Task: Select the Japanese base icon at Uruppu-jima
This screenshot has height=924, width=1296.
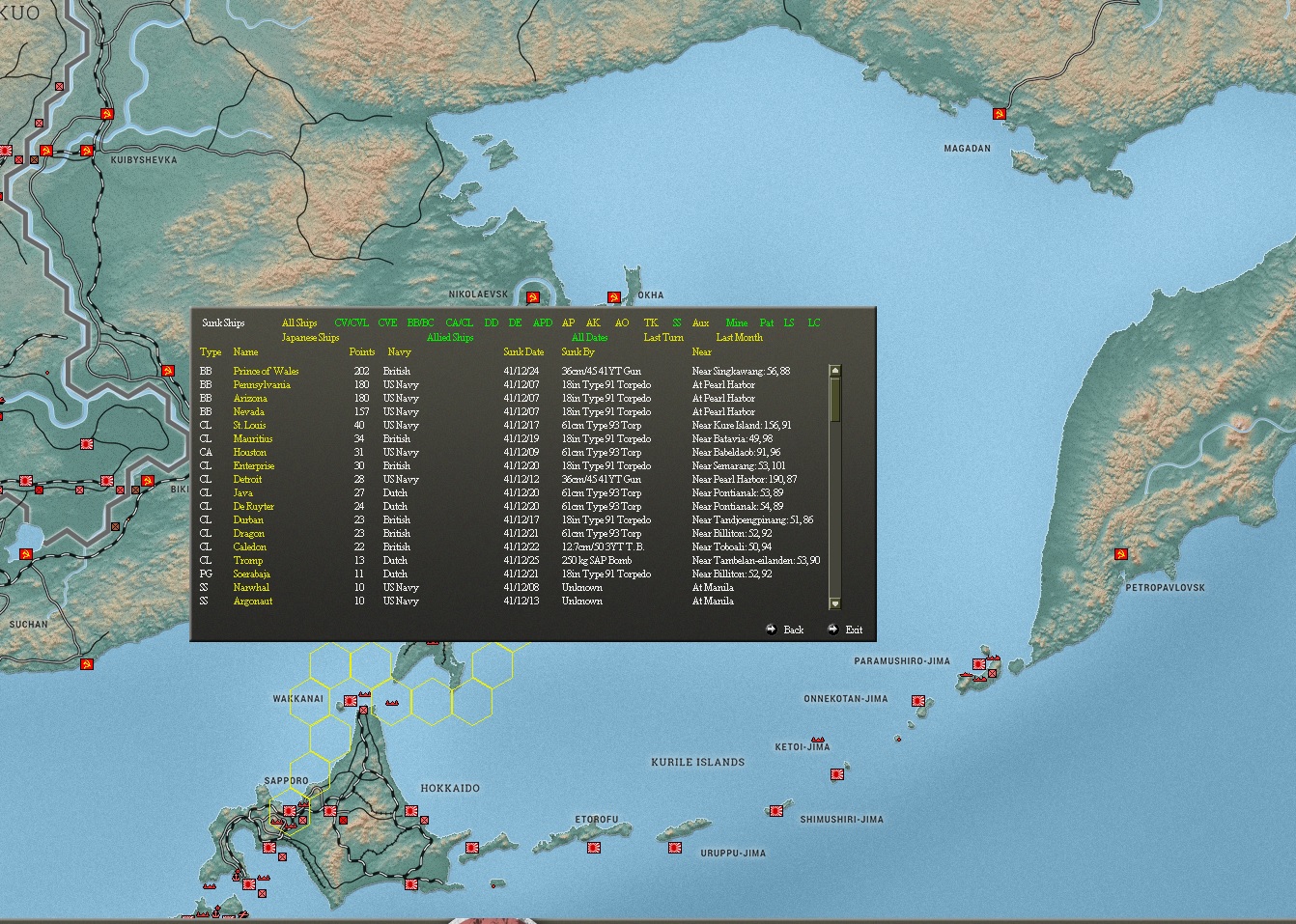Action: (675, 848)
